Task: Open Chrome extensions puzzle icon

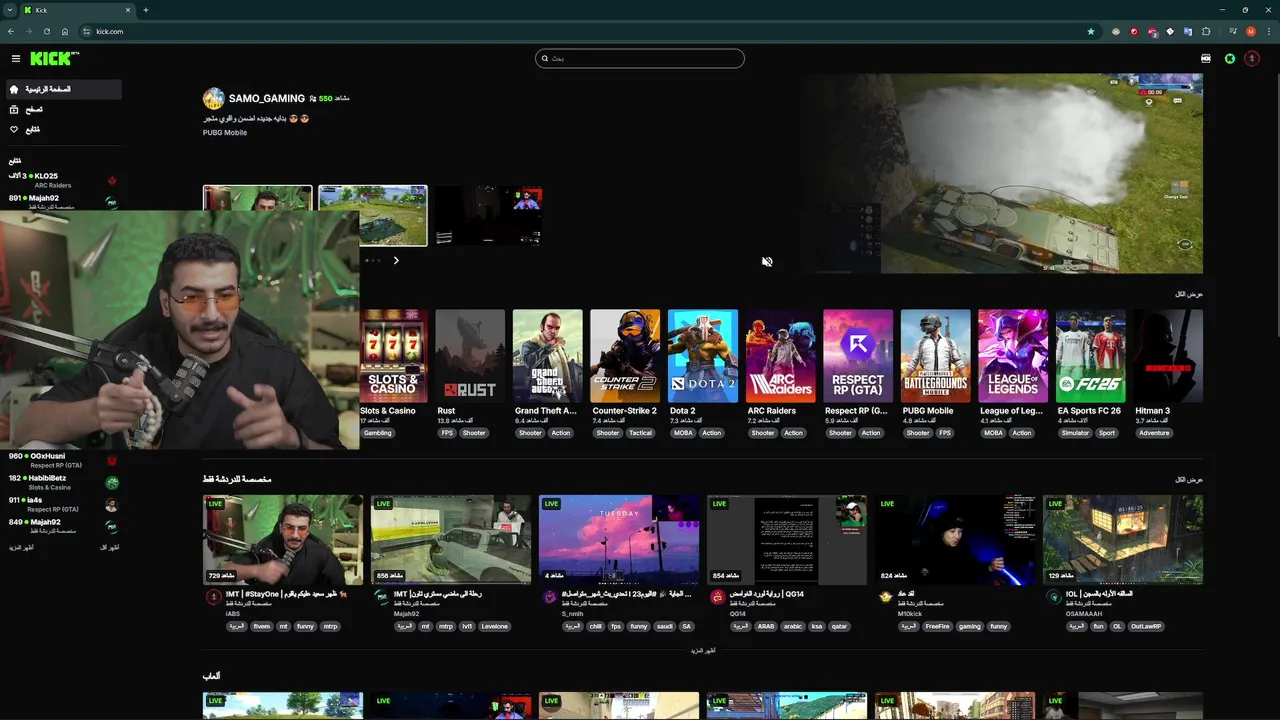Action: click(1206, 31)
